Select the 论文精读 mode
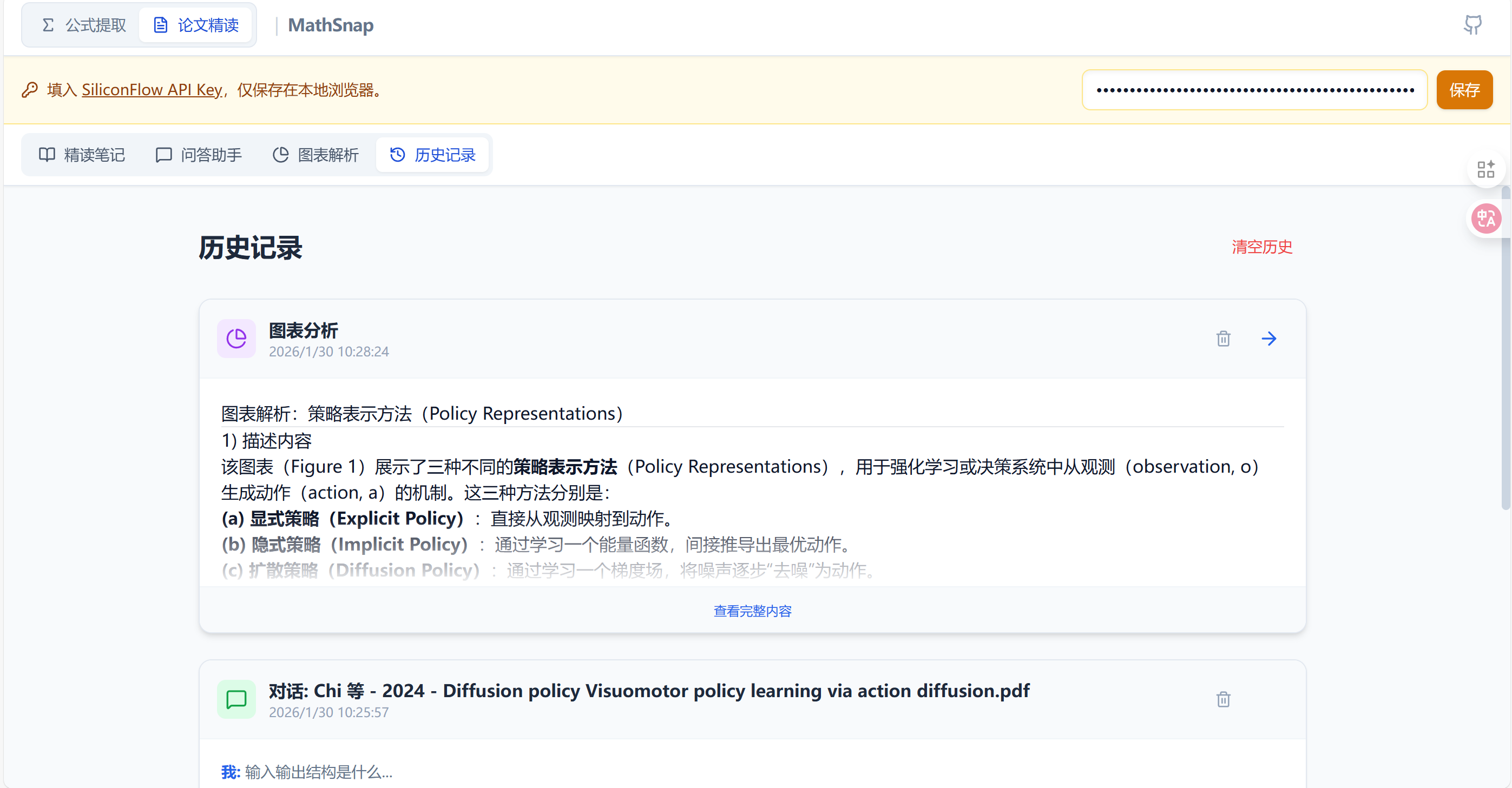The image size is (1512, 788). (x=196, y=25)
